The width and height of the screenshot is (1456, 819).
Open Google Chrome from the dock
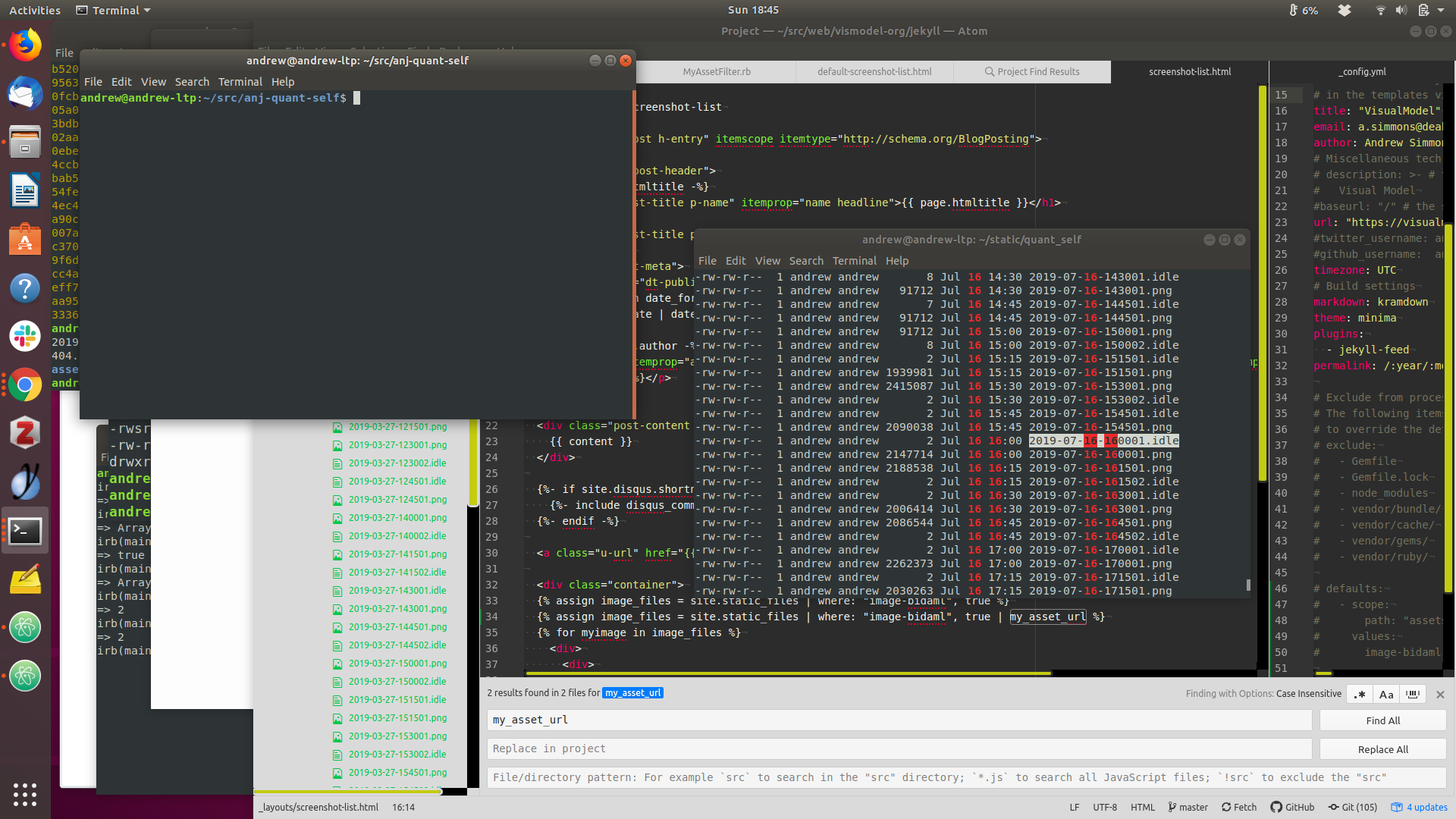(x=25, y=385)
